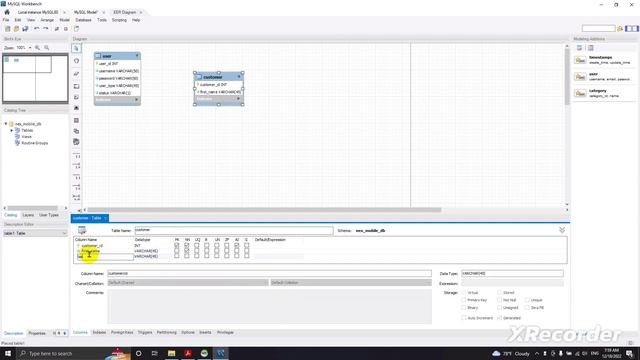
Task: Enable the Primary Key storage checkbox
Action: point(464,300)
